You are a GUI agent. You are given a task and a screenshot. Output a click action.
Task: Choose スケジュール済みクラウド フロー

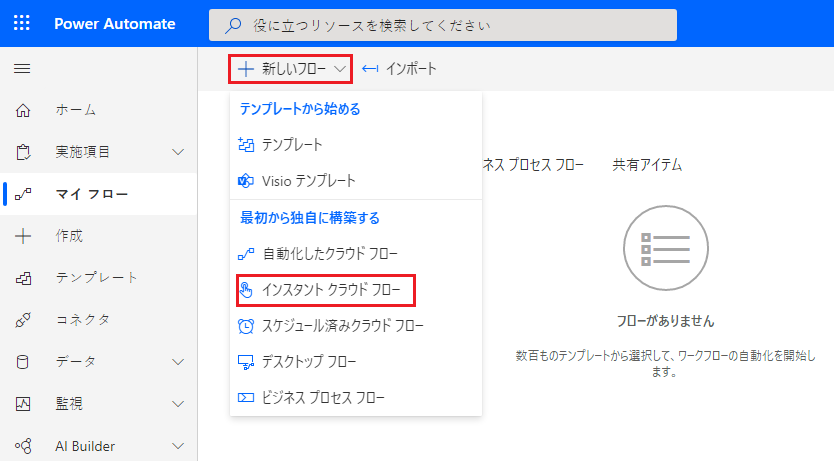[356, 326]
